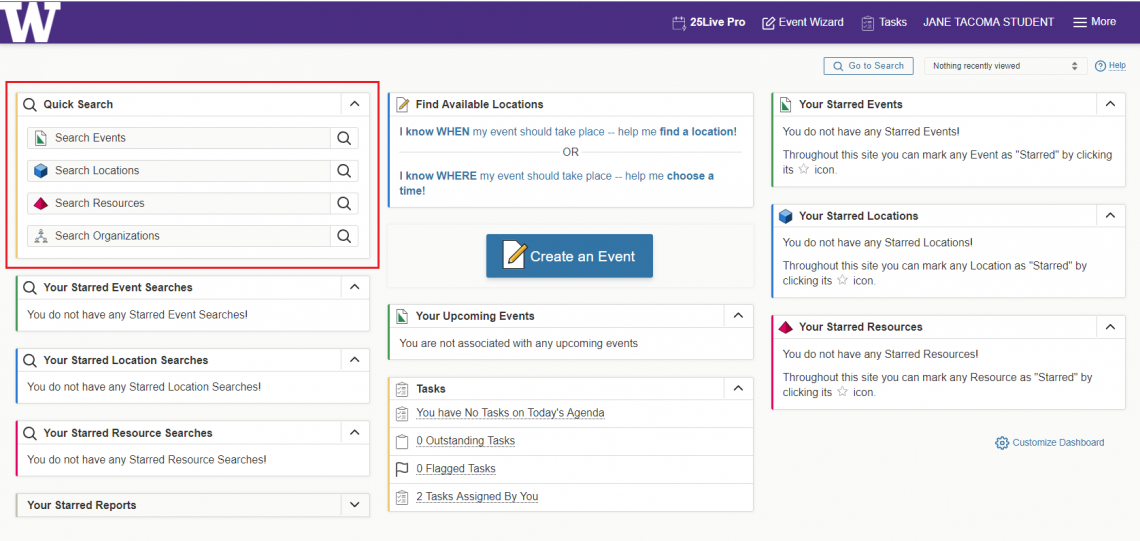
Task: Collapse the Tasks panel
Action: (738, 388)
